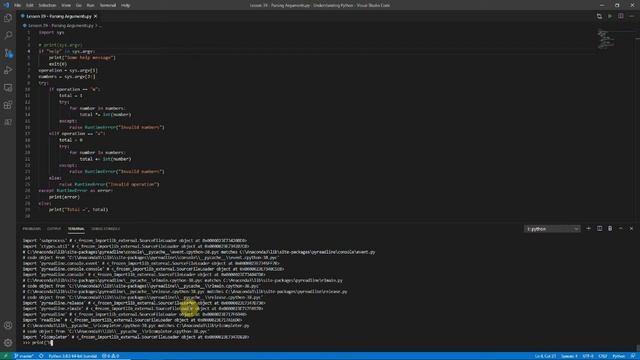Switch to the Output panel tab

(54, 229)
